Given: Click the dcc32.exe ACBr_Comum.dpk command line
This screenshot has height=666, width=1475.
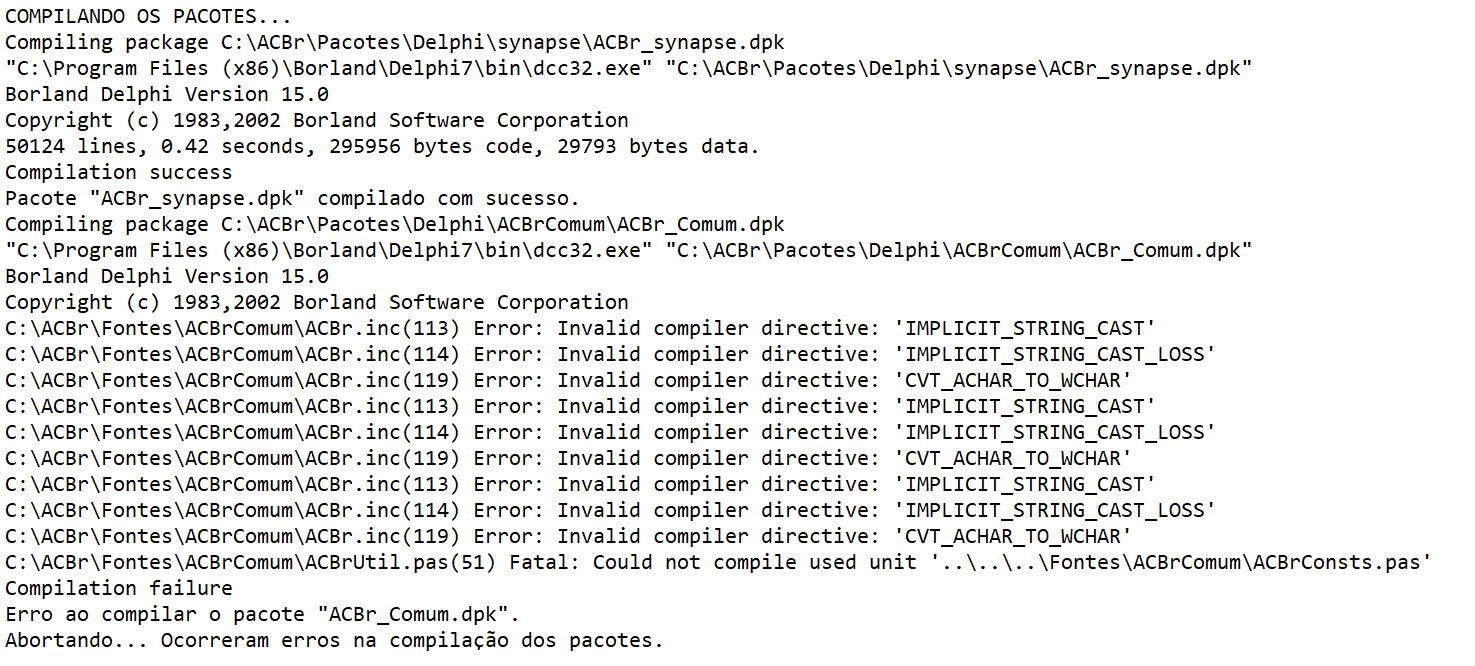Looking at the screenshot, I should [629, 251].
